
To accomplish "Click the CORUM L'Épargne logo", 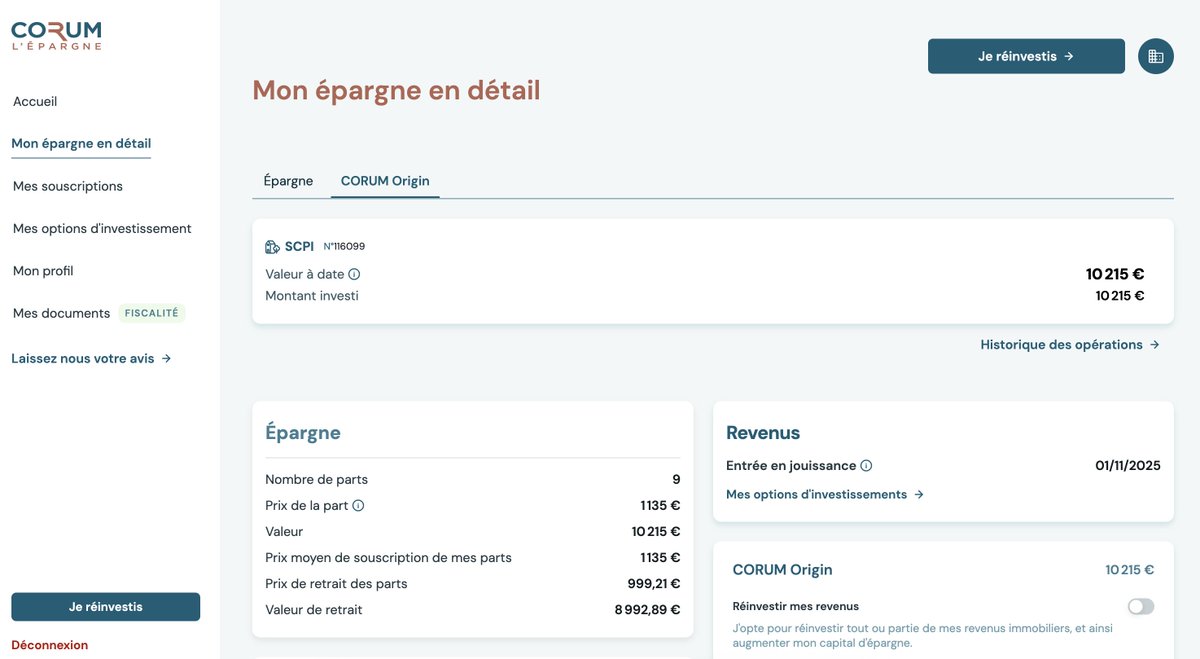I will coord(56,36).
